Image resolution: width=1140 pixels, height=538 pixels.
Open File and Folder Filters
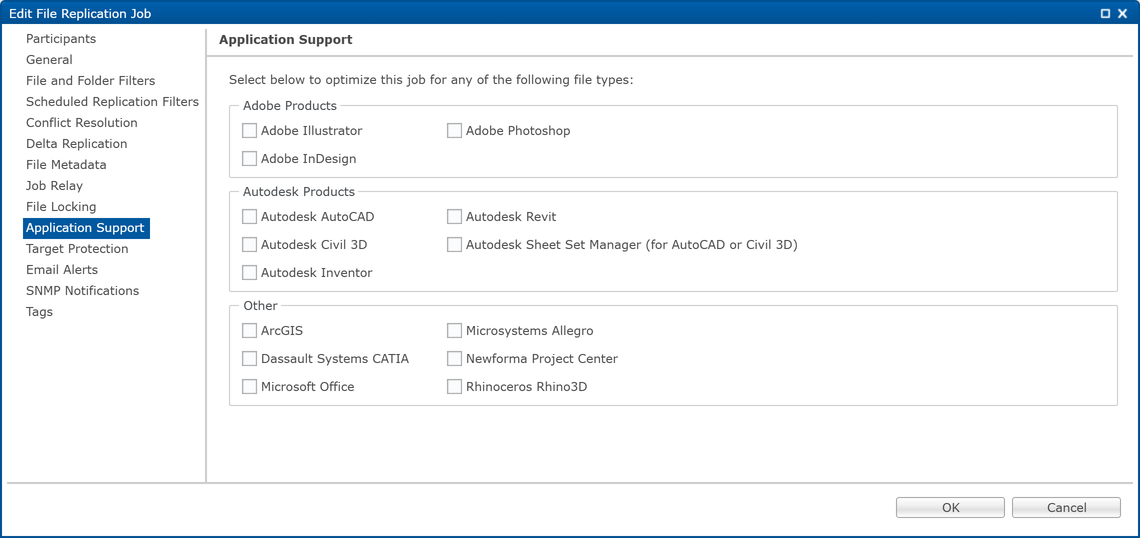click(x=91, y=81)
